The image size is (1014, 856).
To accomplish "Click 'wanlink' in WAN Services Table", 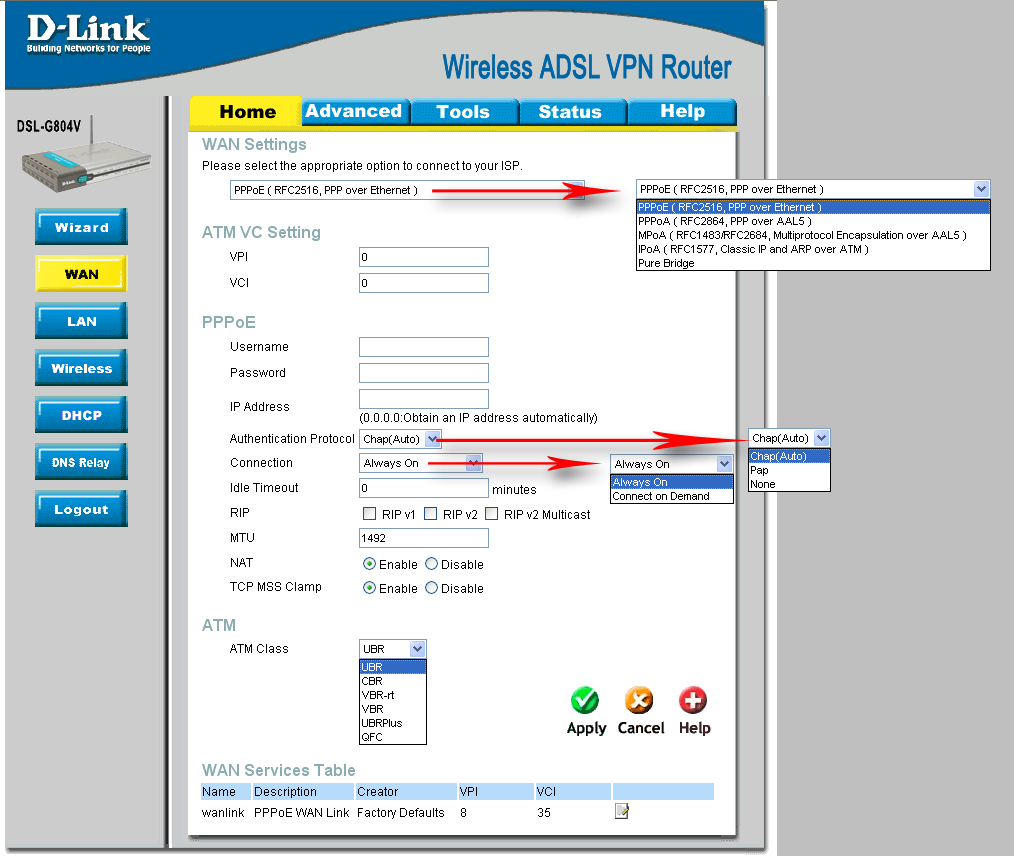I will (x=223, y=813).
